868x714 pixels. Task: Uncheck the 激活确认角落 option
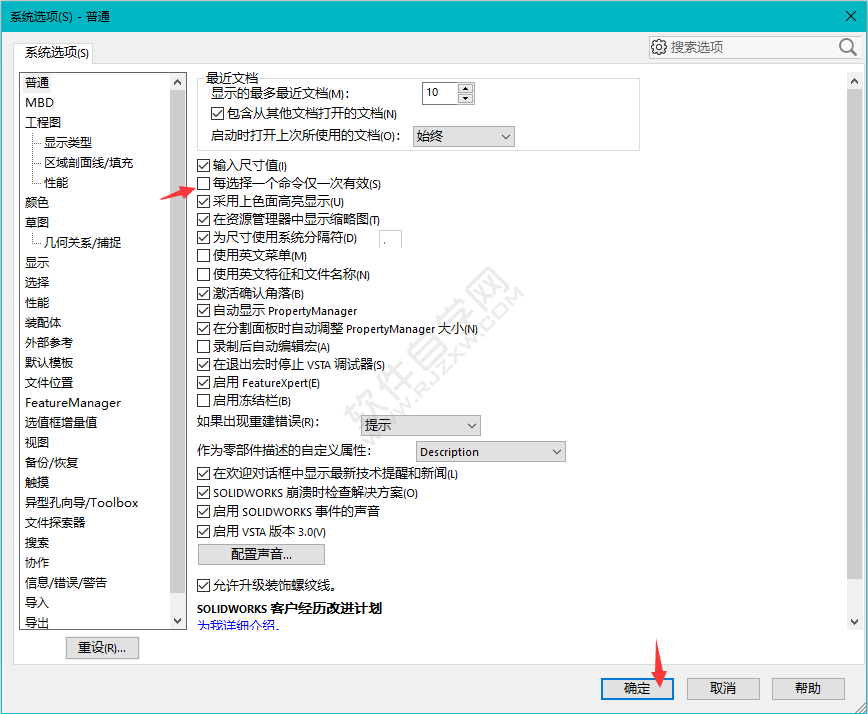pos(203,293)
